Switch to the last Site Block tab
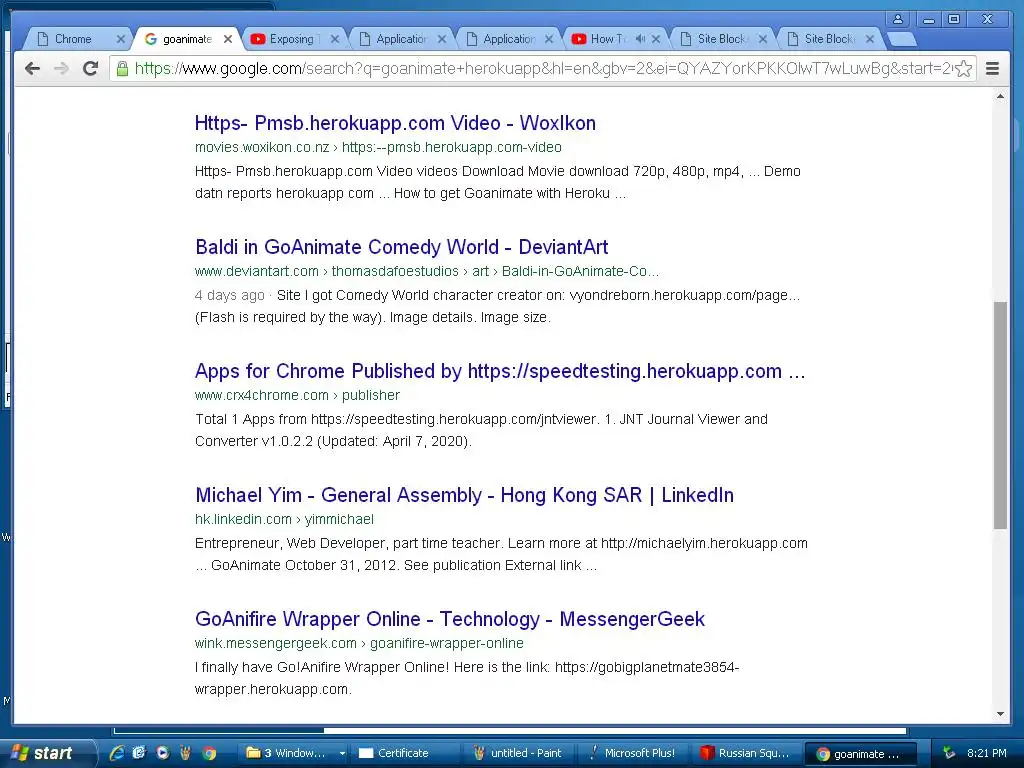The height and width of the screenshot is (768, 1024). click(x=829, y=39)
